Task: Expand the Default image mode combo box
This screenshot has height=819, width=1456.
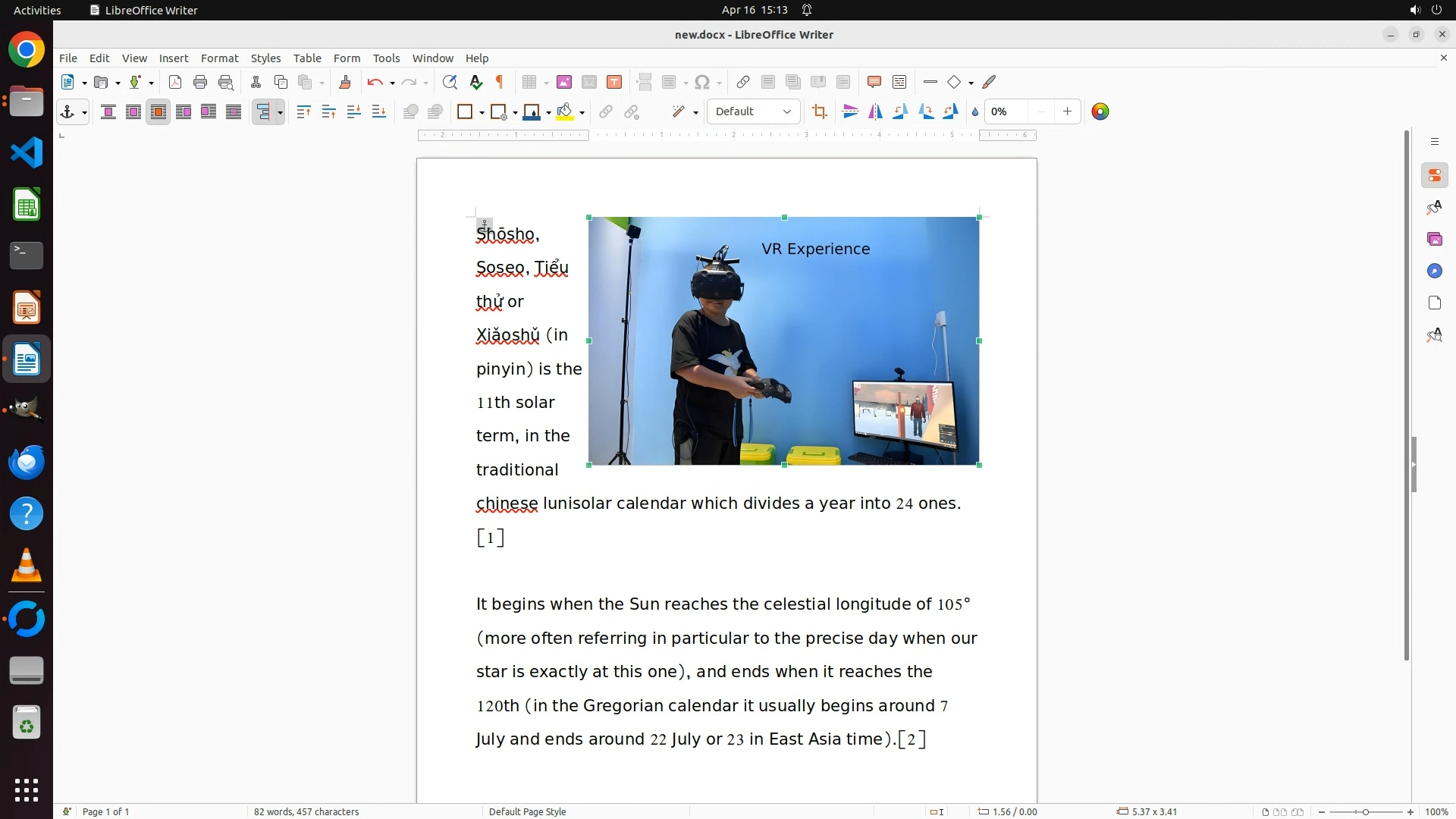Action: click(x=786, y=112)
